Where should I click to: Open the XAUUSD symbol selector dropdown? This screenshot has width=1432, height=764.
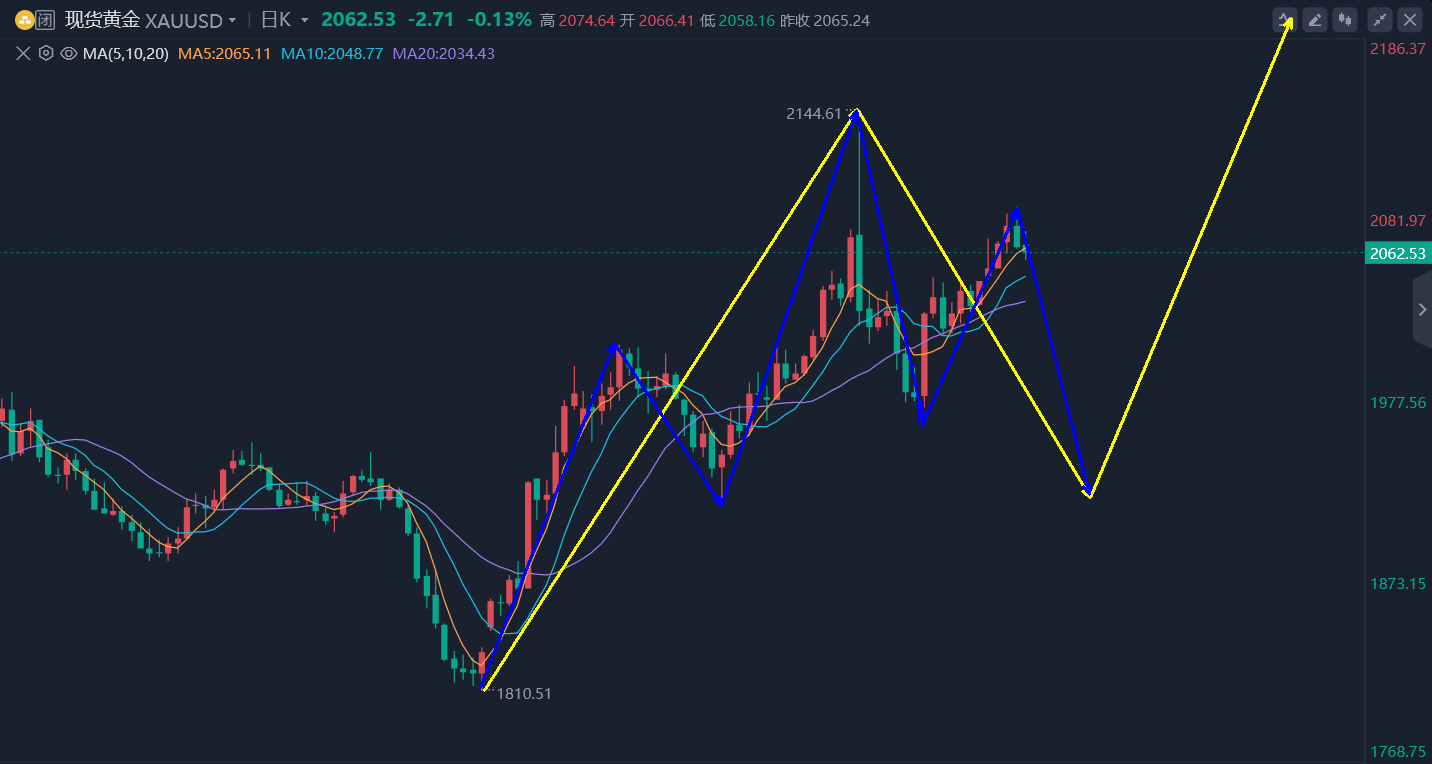(191, 20)
